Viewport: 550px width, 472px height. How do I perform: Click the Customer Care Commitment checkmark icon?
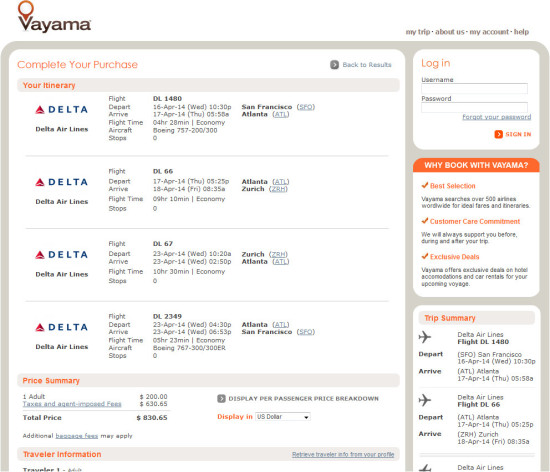[425, 221]
